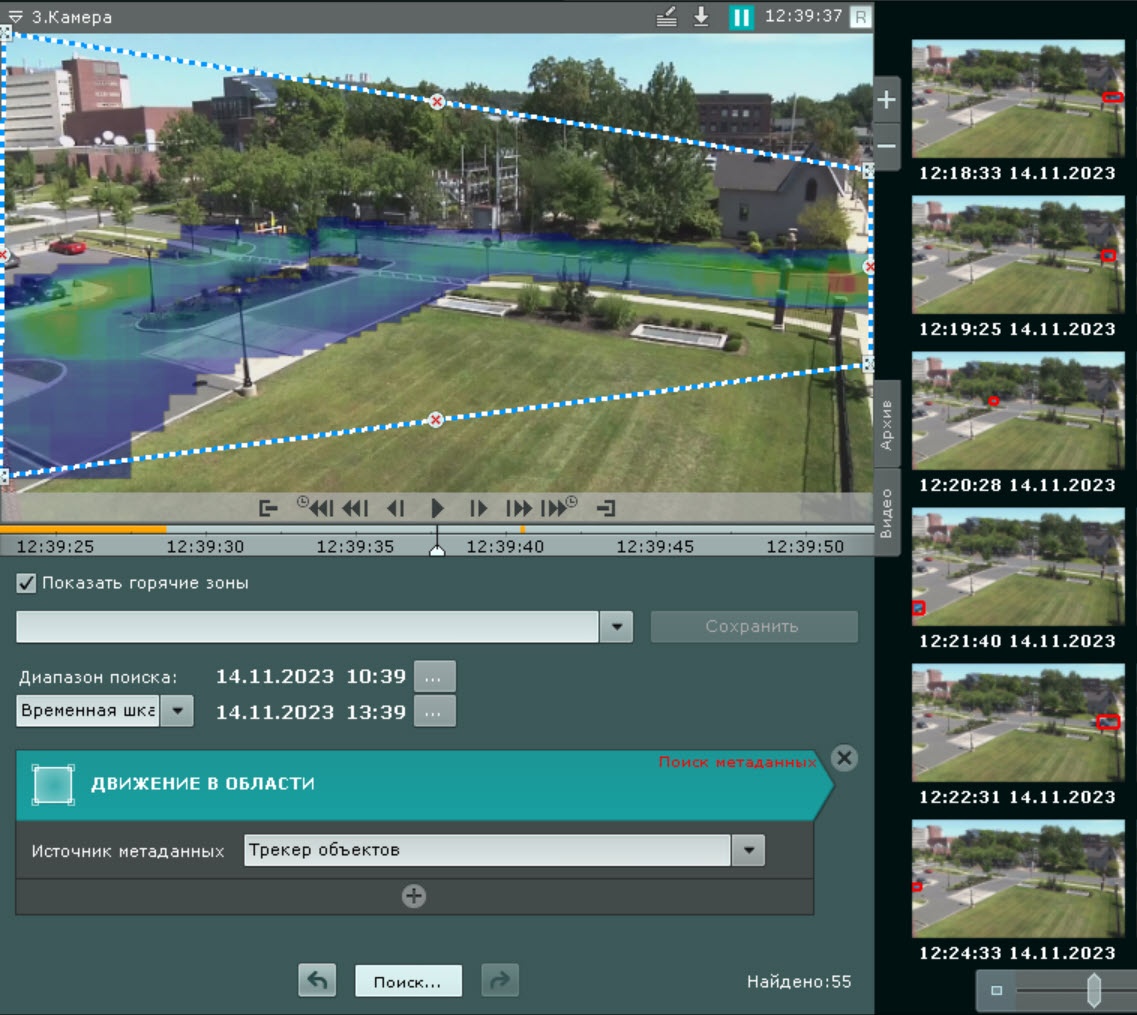Open the 3.Камера menu triangle

coord(15,17)
